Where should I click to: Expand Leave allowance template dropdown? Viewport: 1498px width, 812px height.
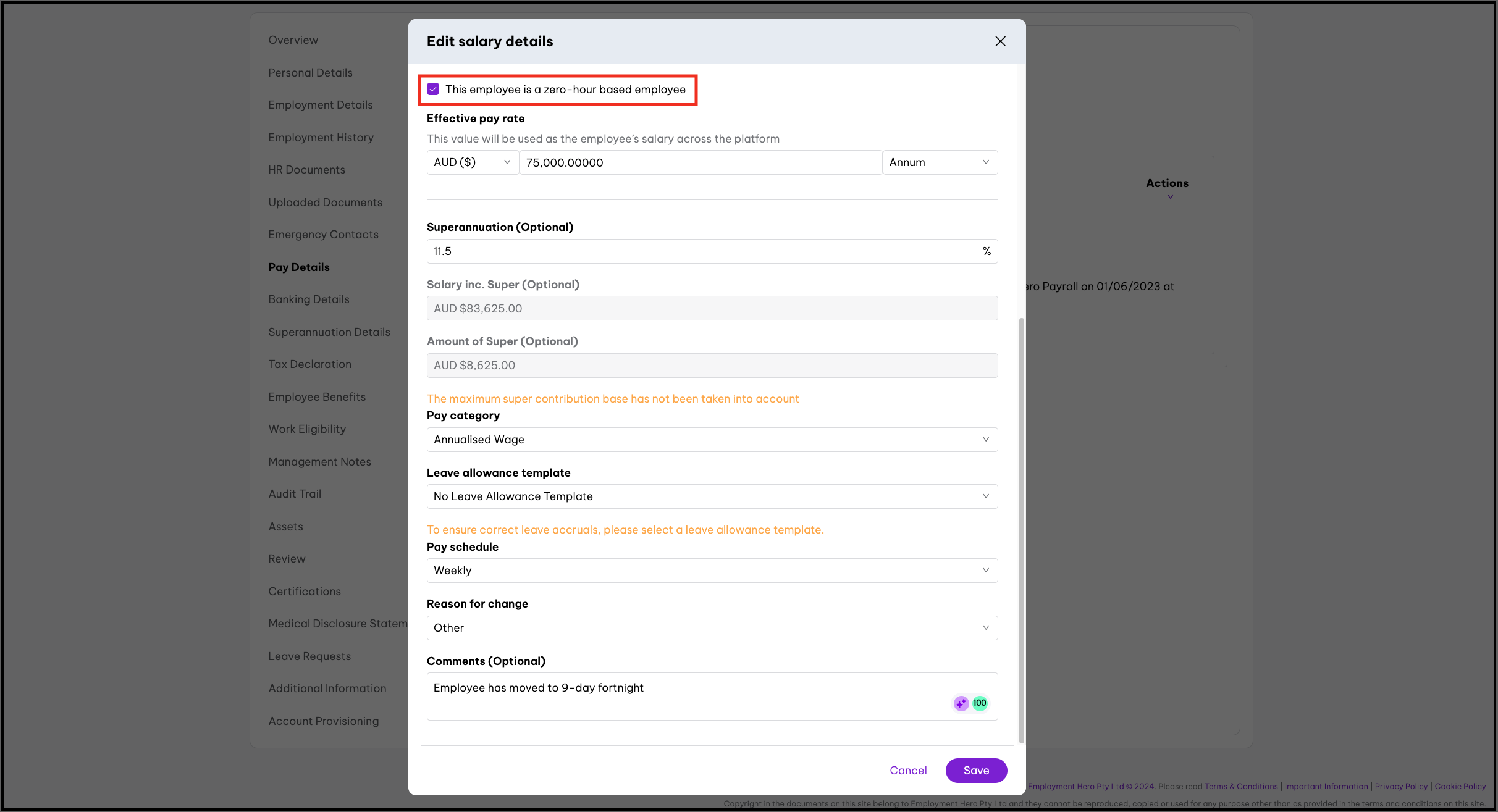click(x=712, y=496)
